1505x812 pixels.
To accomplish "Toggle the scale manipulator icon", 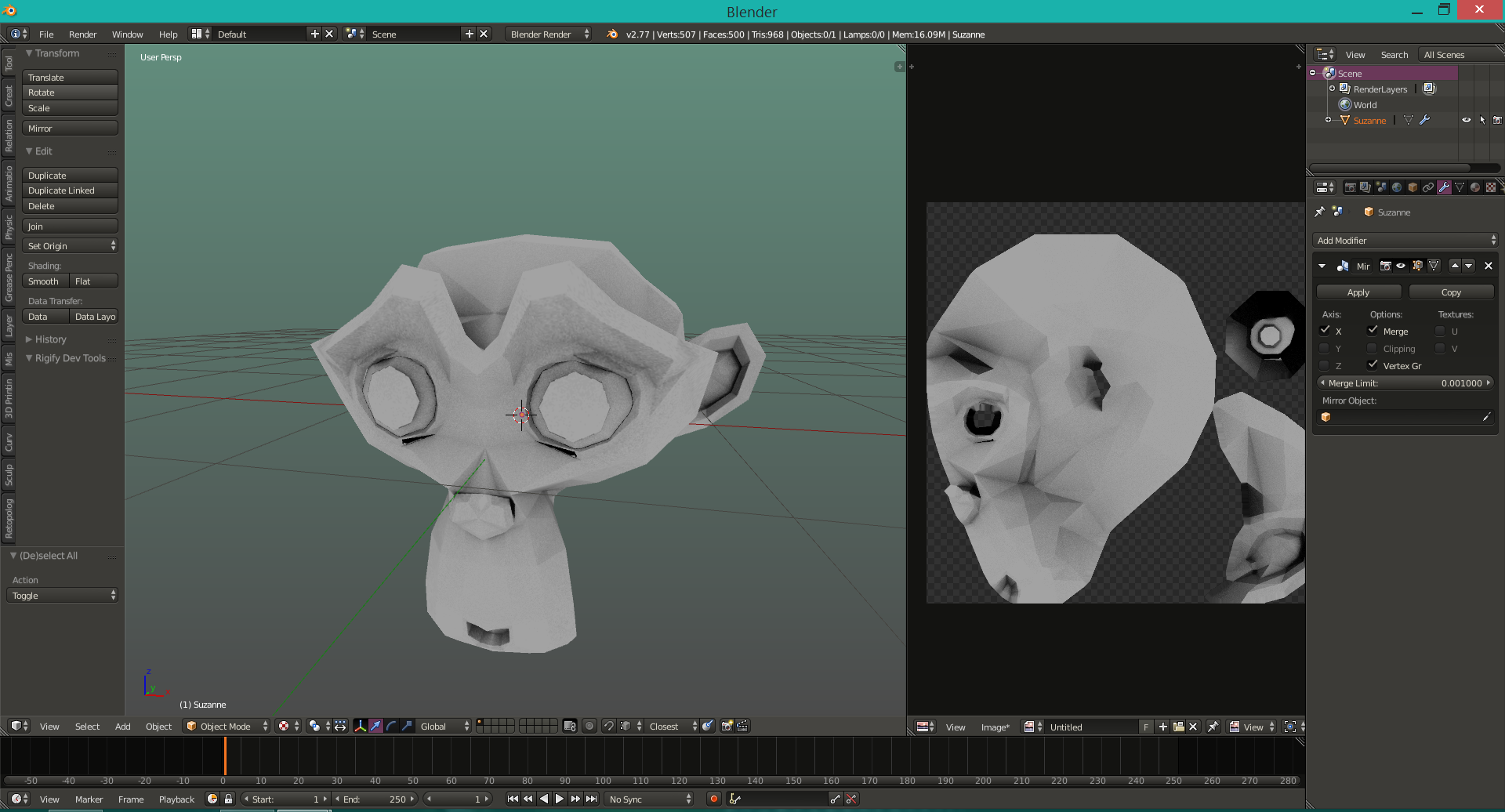I will [408, 726].
